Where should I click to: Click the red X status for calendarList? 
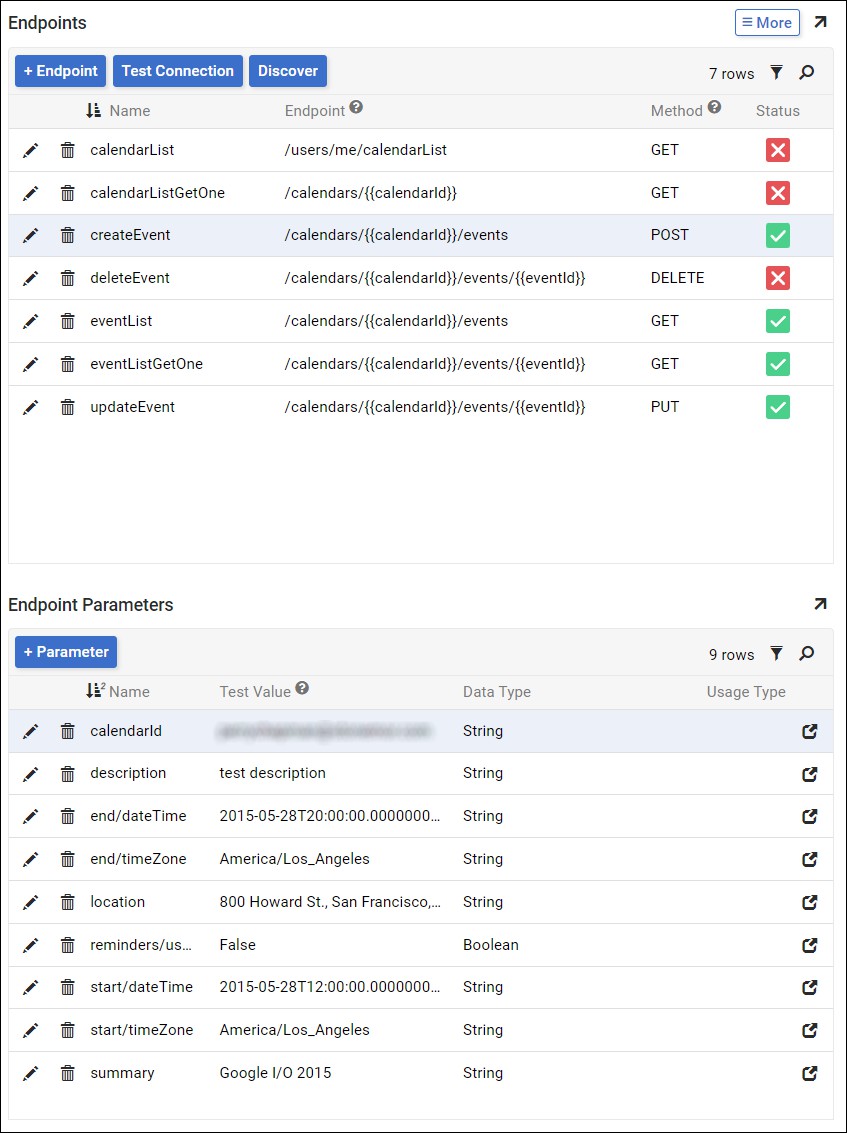point(777,150)
